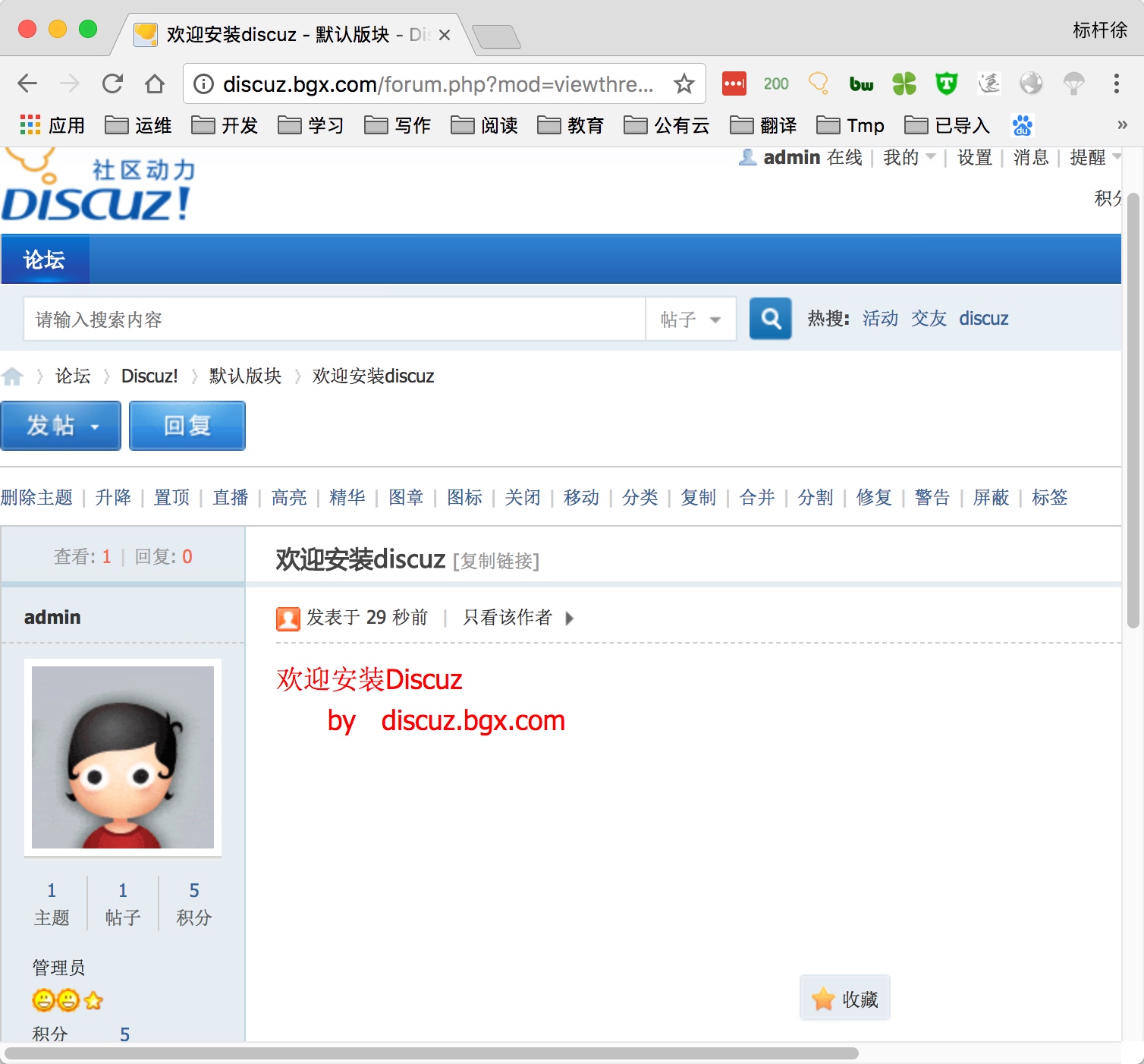Open the 公有云 bookmark folder
Screen dimensions: 1144x1064
click(x=666, y=125)
